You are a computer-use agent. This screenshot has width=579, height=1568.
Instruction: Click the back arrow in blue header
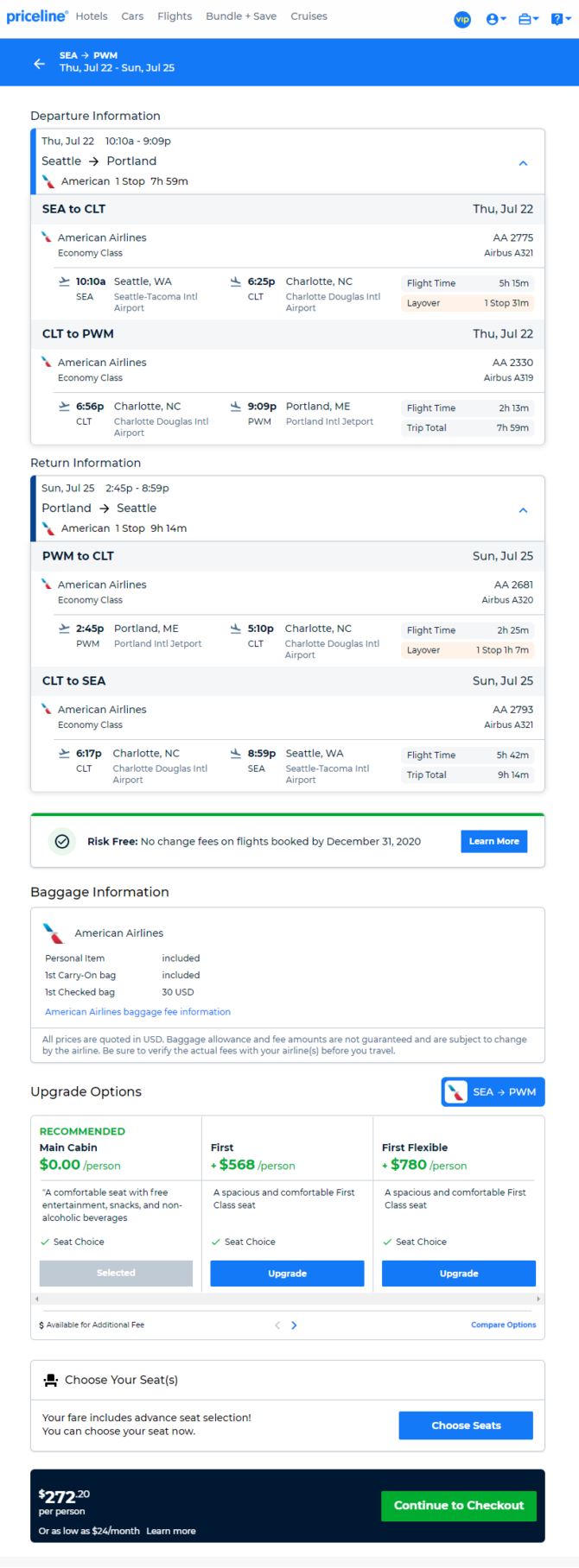[x=39, y=63]
